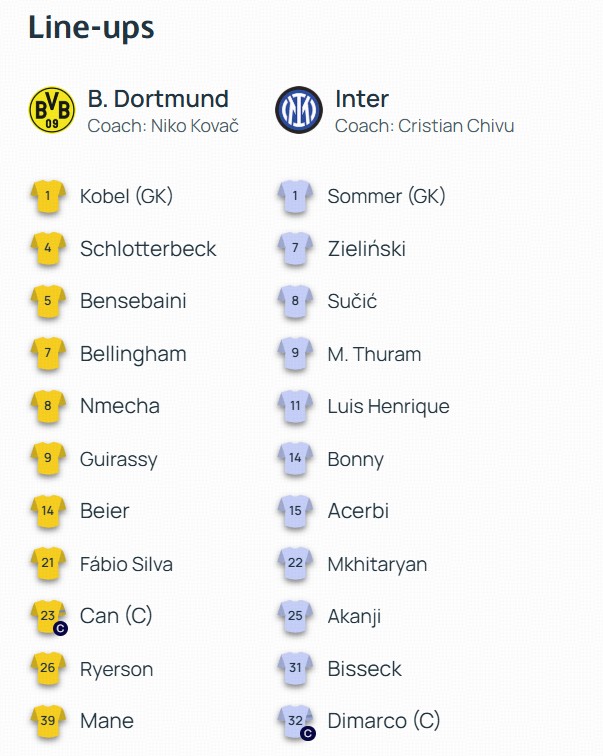This screenshot has height=756, width=603.
Task: View Fábio Silva's player page
Action: click(126, 564)
